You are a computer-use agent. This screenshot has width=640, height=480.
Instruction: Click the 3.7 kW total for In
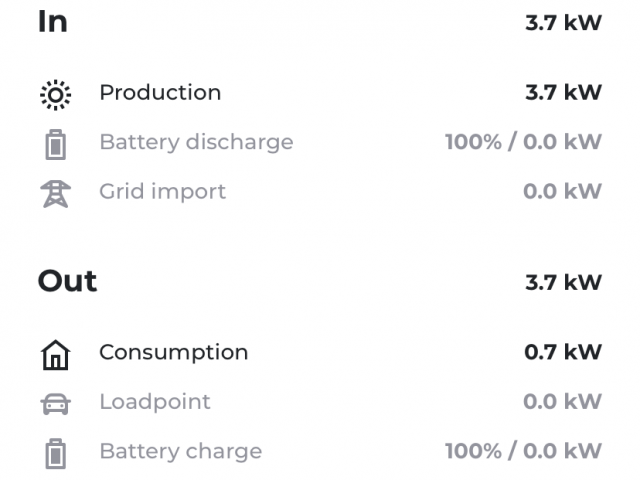(563, 23)
